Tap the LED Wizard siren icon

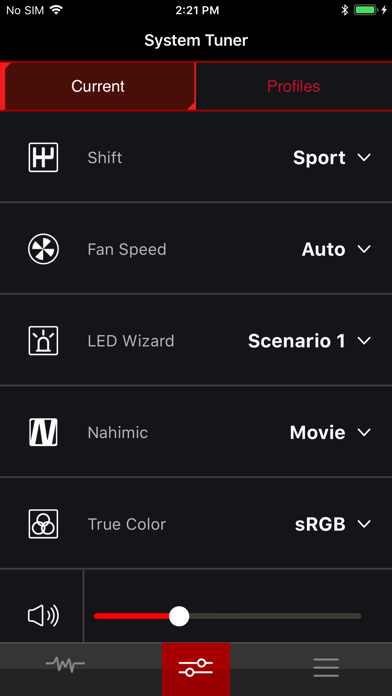(x=43, y=340)
